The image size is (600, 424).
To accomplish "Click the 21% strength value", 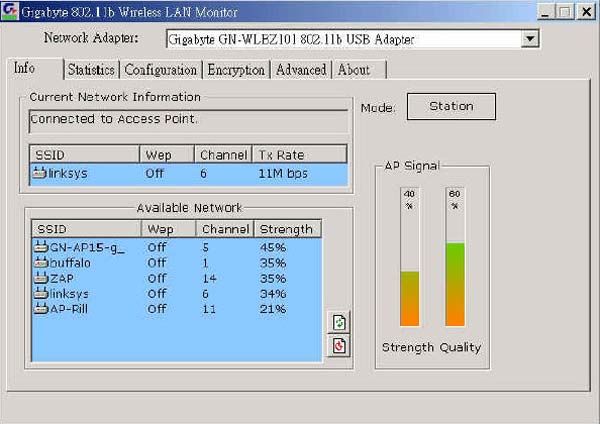I will 273,308.
